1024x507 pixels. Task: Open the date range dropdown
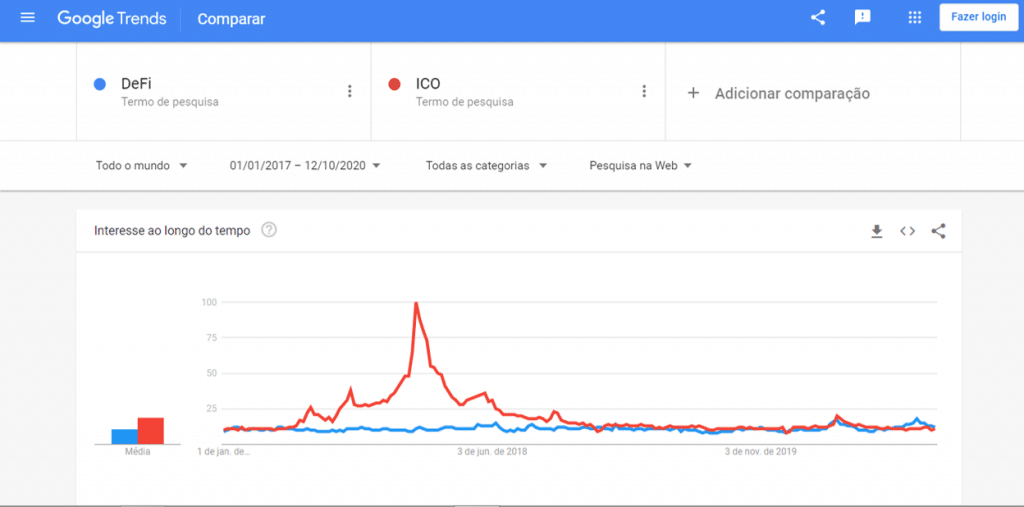(305, 166)
